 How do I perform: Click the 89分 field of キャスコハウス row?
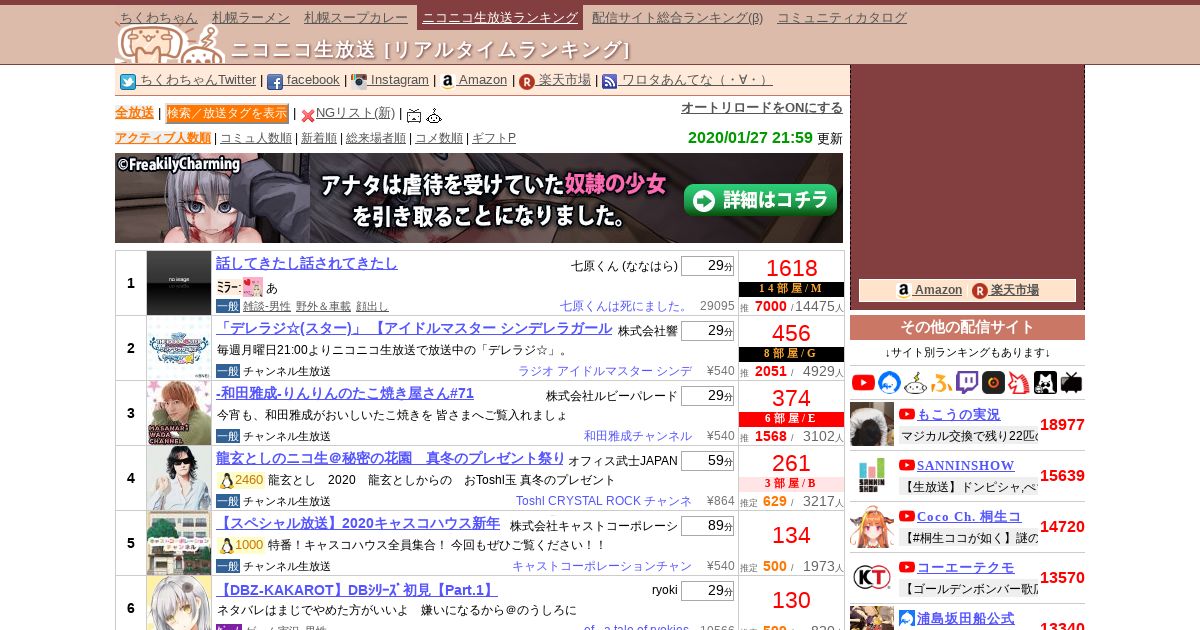[x=707, y=526]
